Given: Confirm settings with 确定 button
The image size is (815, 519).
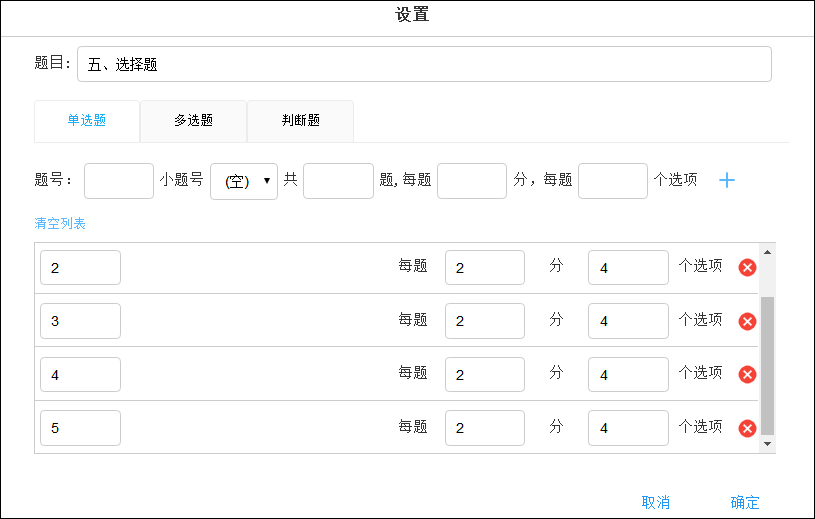Looking at the screenshot, I should coord(745,502).
